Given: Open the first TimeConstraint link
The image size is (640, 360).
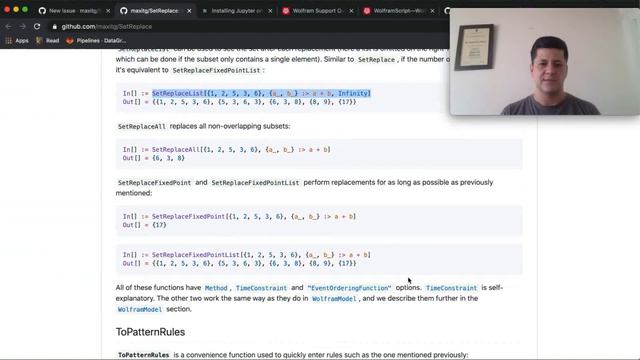Looking at the screenshot, I should tap(261, 288).
